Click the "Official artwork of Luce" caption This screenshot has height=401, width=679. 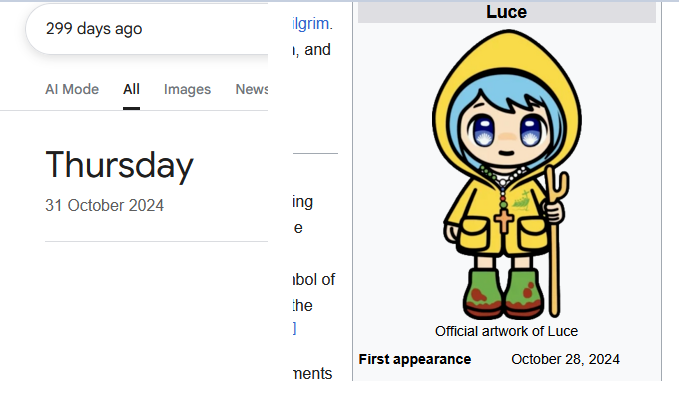(x=506, y=331)
